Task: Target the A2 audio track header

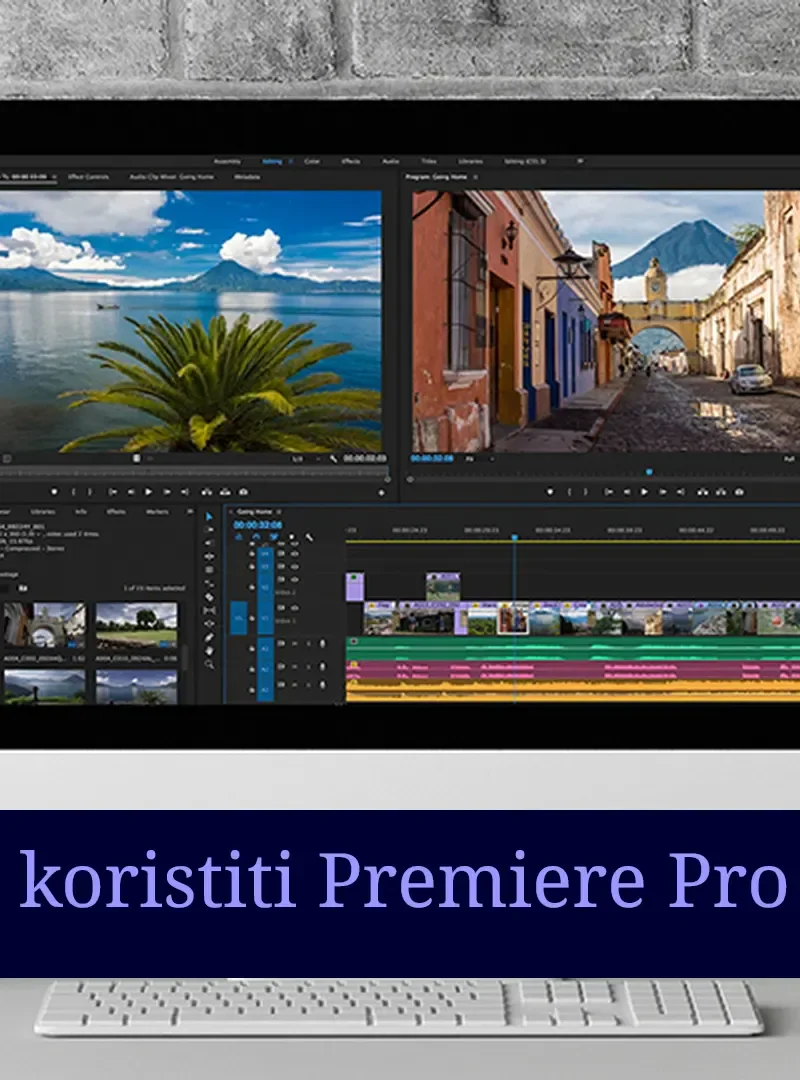Action: pos(265,669)
